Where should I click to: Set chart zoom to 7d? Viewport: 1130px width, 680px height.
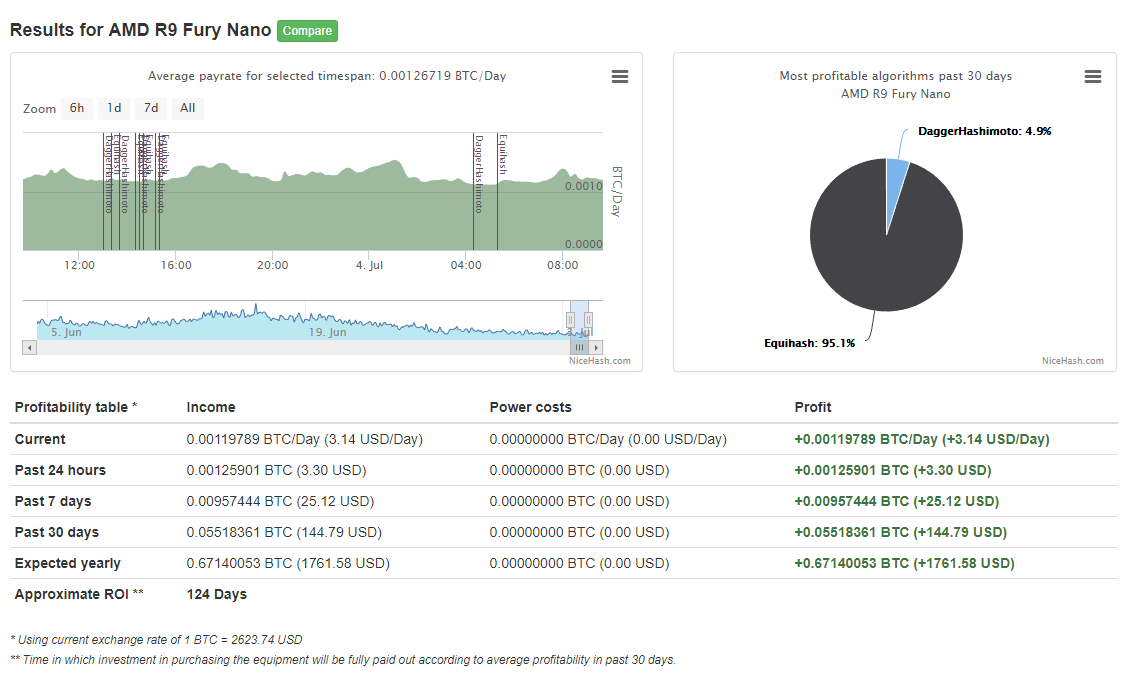click(x=150, y=108)
